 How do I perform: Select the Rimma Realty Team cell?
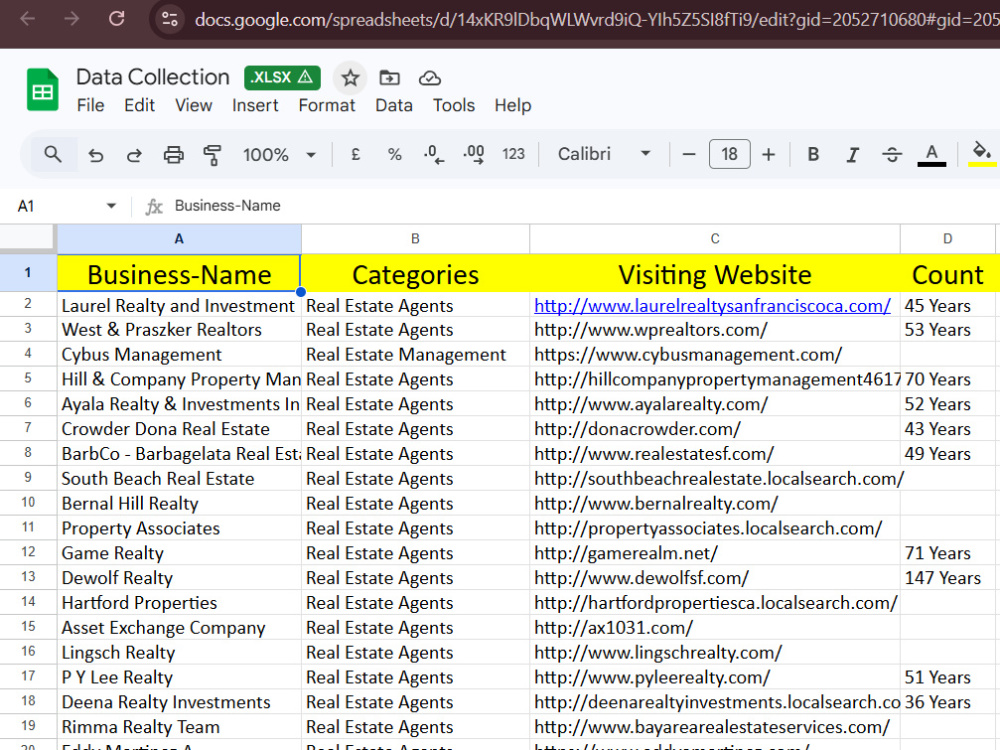point(179,727)
